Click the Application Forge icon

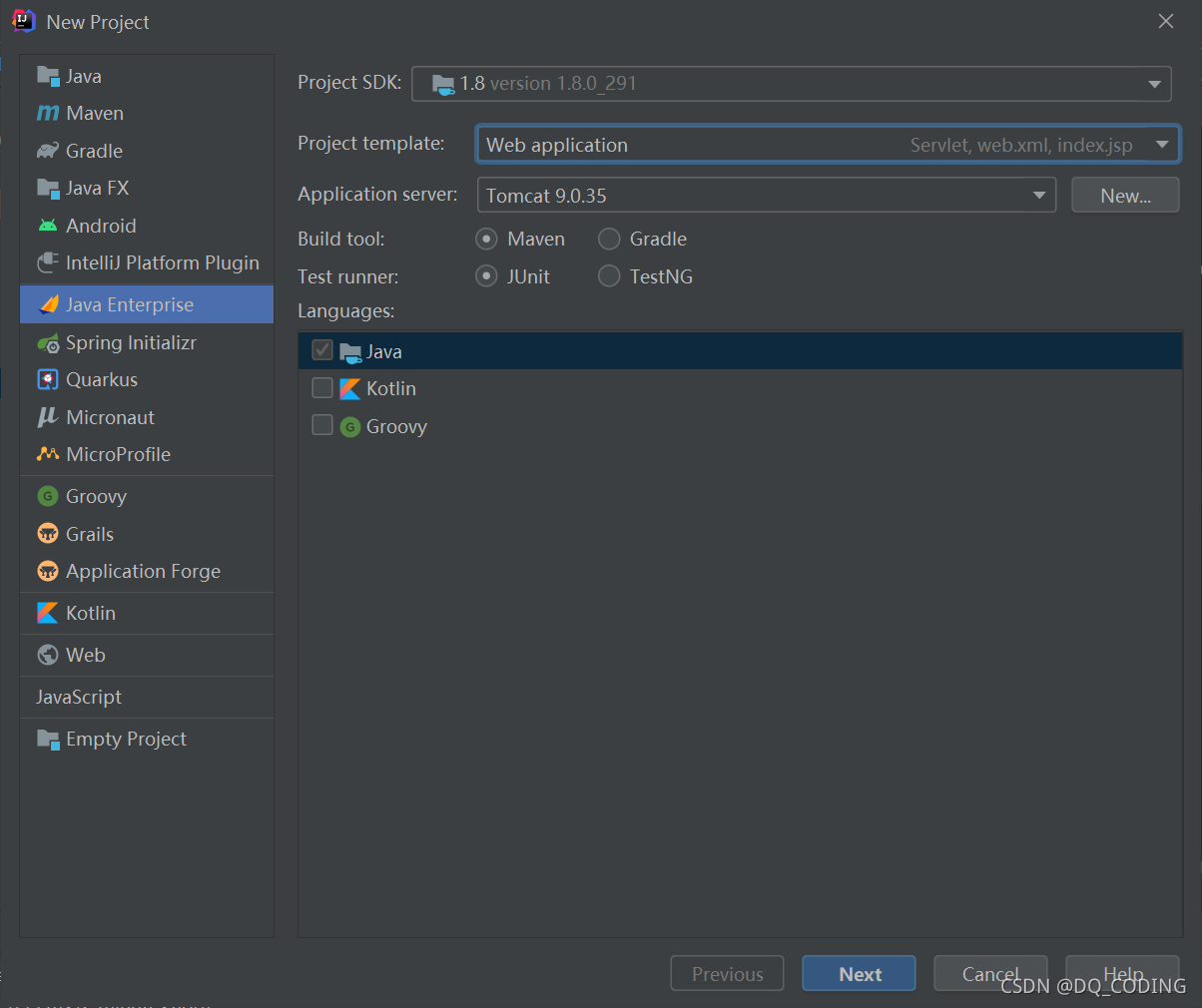point(48,571)
